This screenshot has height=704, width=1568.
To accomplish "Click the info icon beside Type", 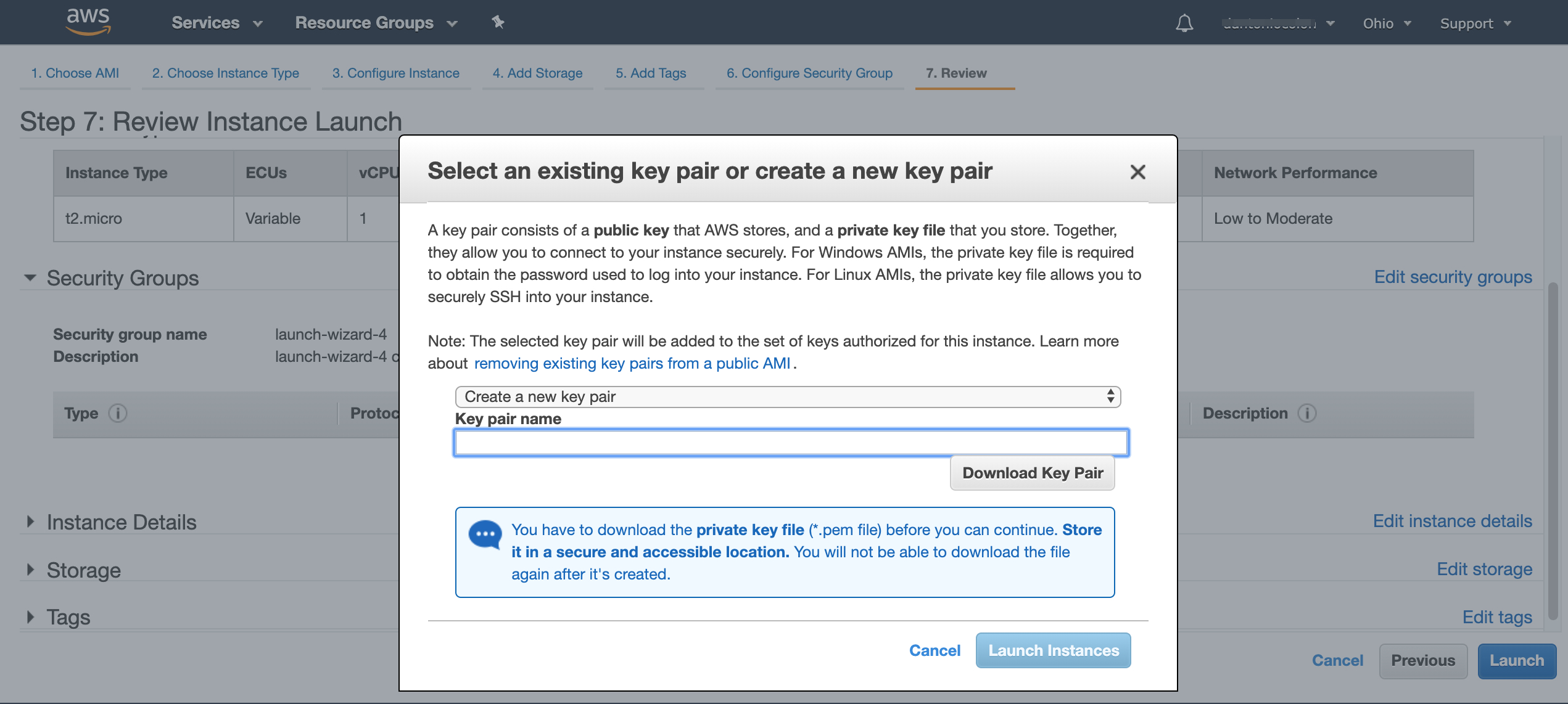I will coord(118,413).
